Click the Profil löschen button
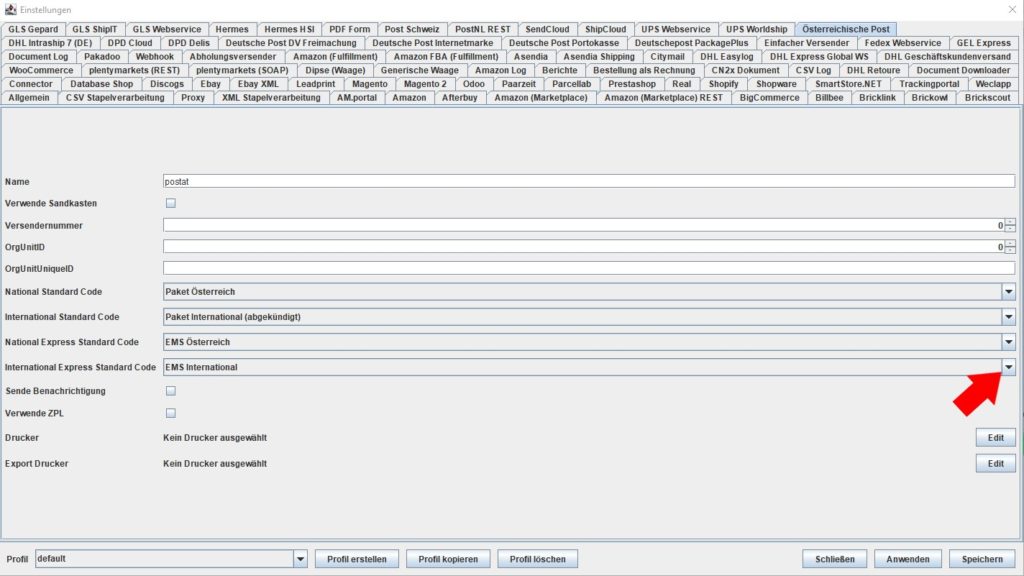The width and height of the screenshot is (1024, 576). click(537, 559)
